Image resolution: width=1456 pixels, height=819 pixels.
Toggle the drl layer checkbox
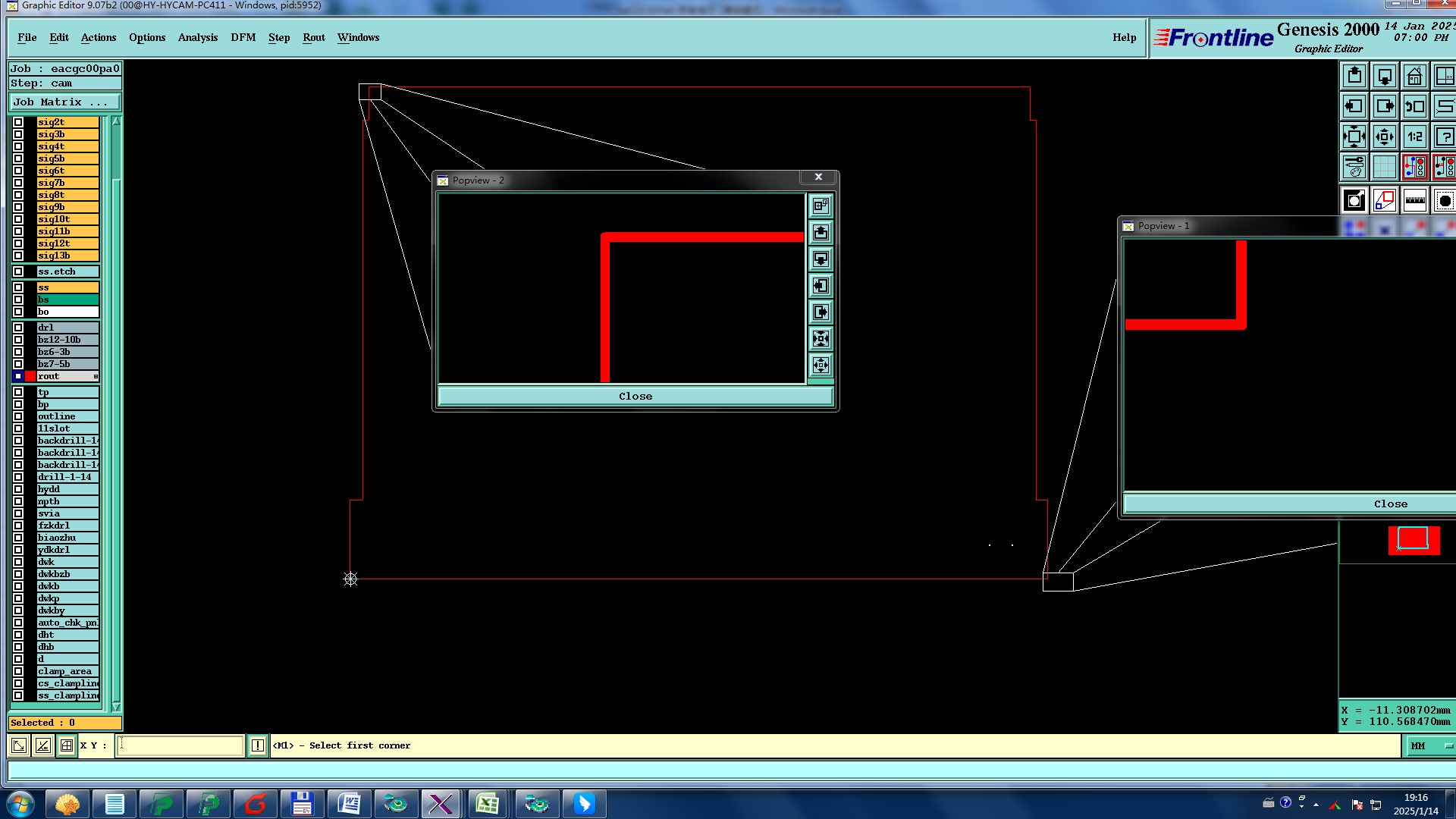click(x=18, y=328)
